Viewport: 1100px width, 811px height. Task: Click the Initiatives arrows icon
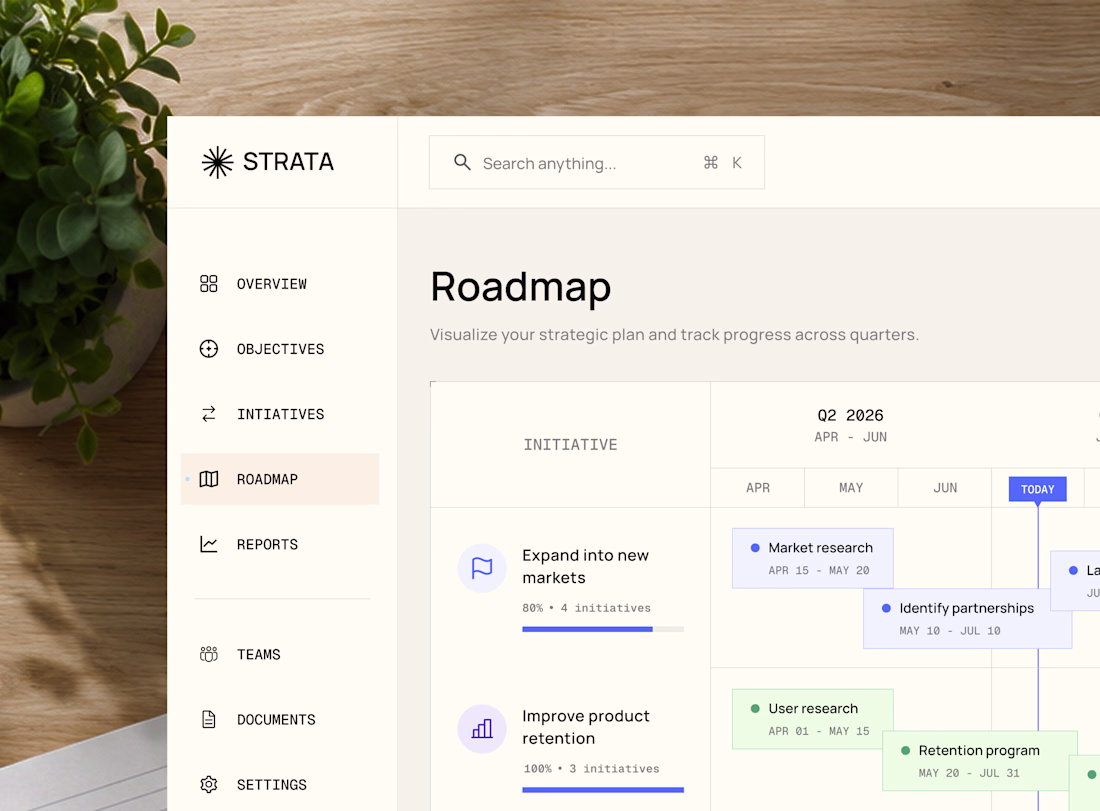208,414
